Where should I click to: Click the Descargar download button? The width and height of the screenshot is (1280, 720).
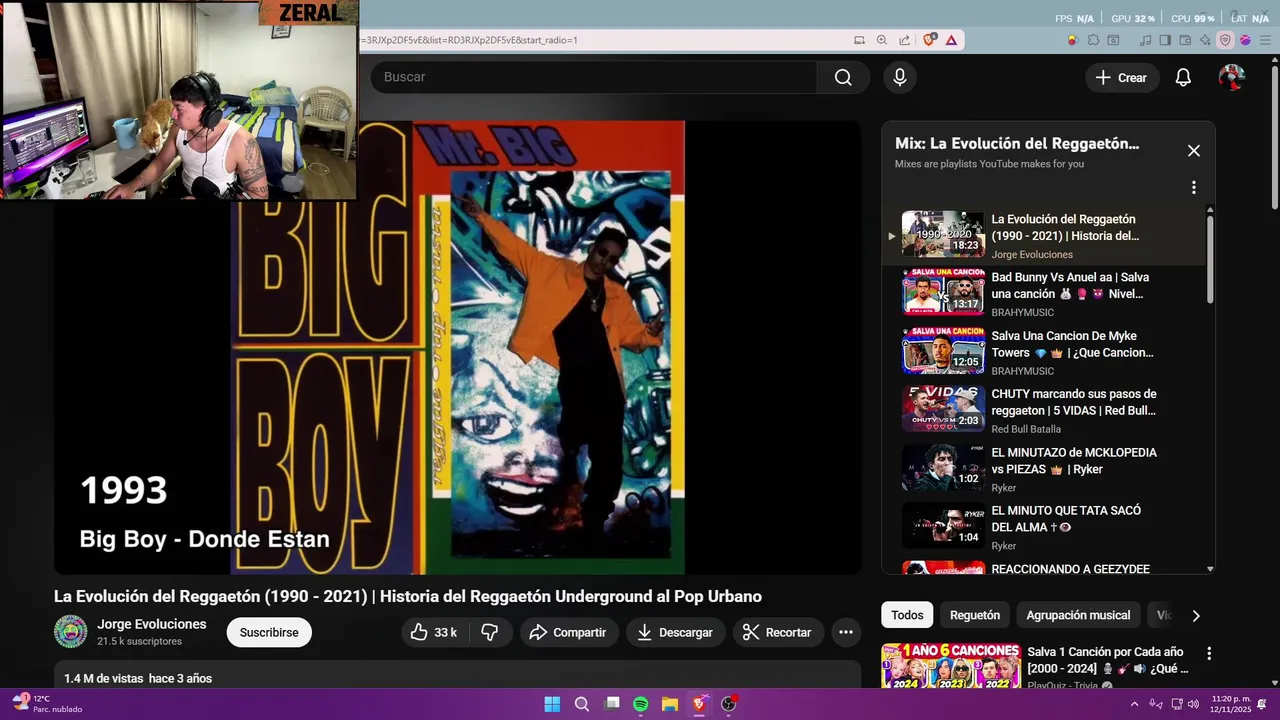[x=676, y=632]
